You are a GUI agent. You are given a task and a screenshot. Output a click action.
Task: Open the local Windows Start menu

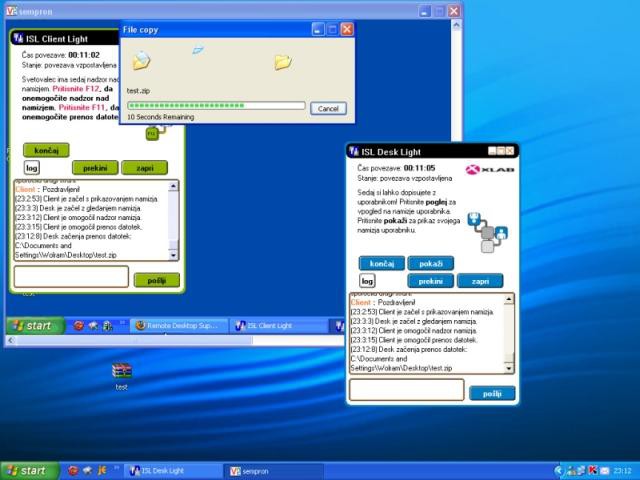pos(28,470)
